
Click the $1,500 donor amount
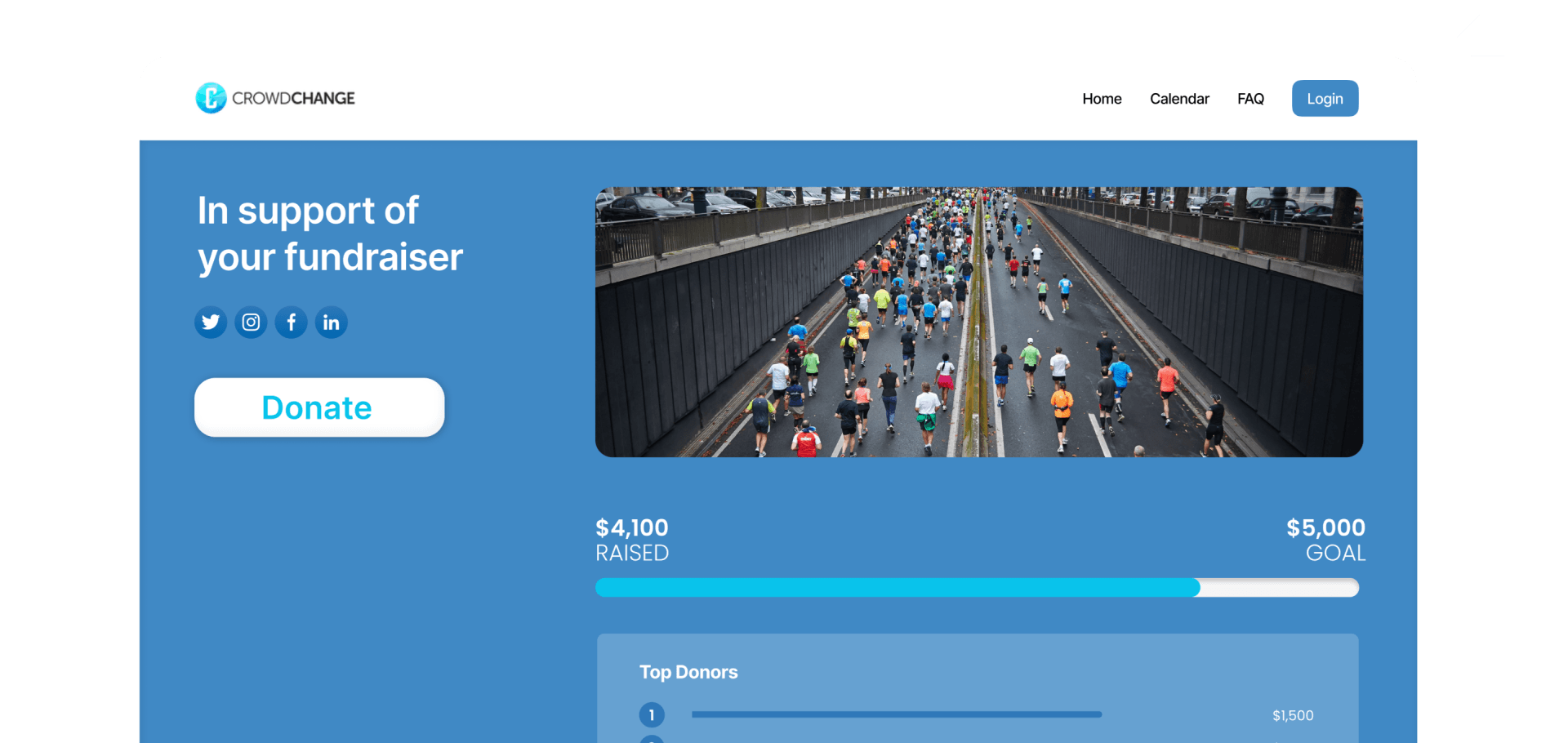click(x=1293, y=714)
